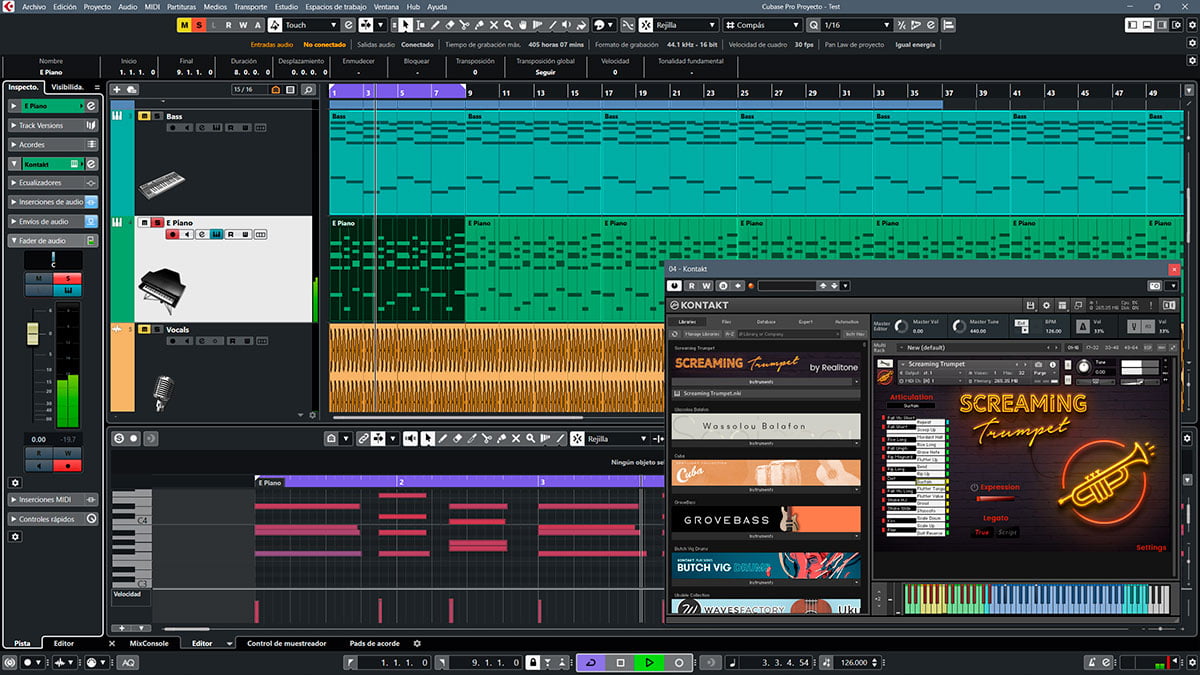
Task: Open the Settings gear below the Inspector fader
Action: 15,482
